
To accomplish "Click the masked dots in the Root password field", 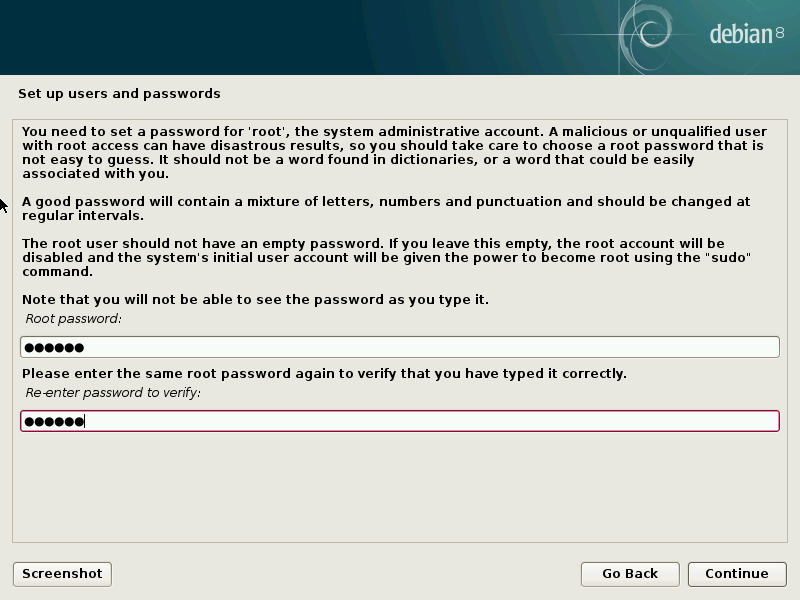I will click(54, 348).
